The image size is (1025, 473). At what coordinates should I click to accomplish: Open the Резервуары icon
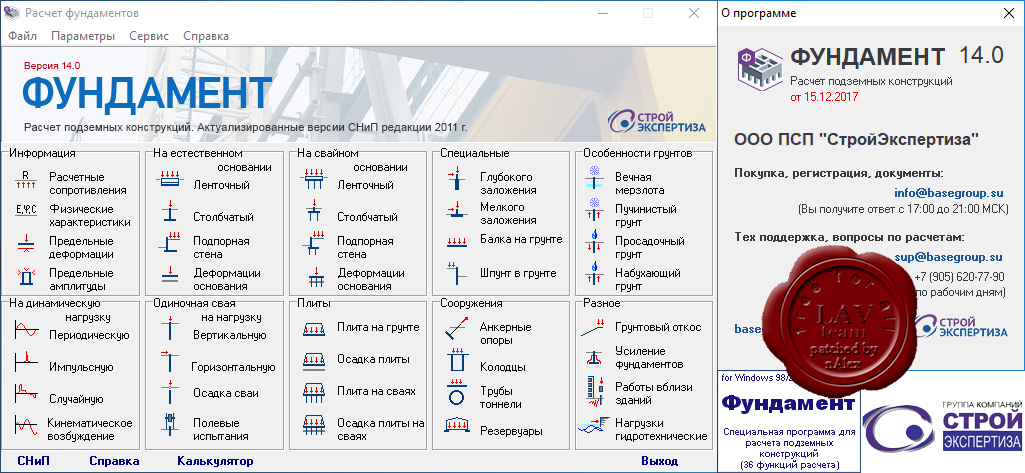457,425
